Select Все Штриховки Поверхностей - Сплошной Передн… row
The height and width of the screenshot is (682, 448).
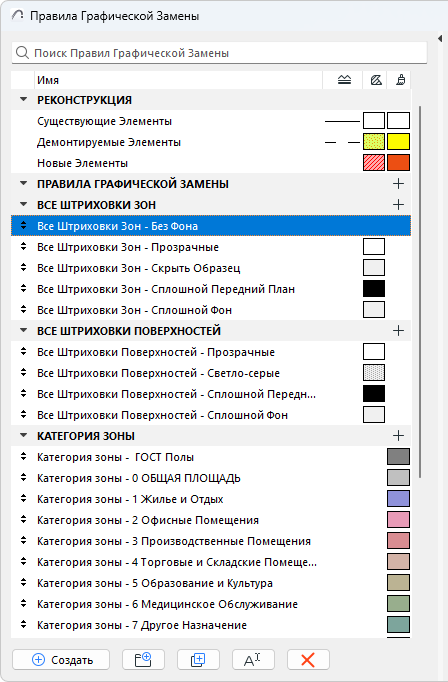[x=211, y=394]
